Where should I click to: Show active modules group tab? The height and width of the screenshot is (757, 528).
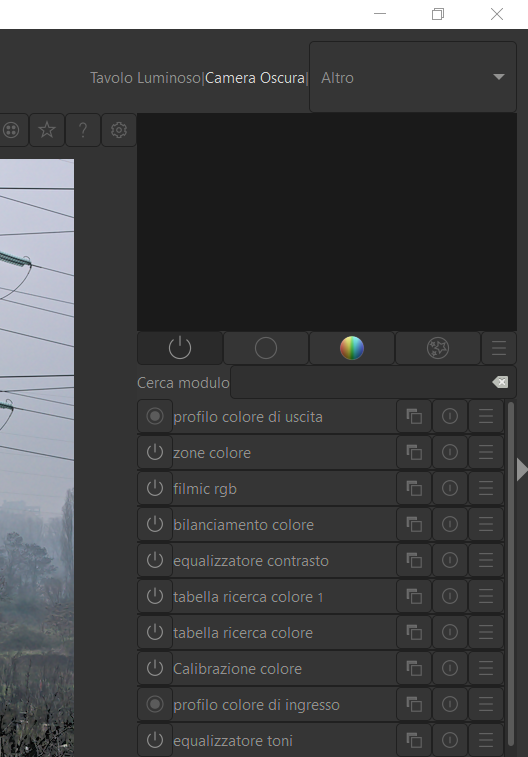pos(180,348)
